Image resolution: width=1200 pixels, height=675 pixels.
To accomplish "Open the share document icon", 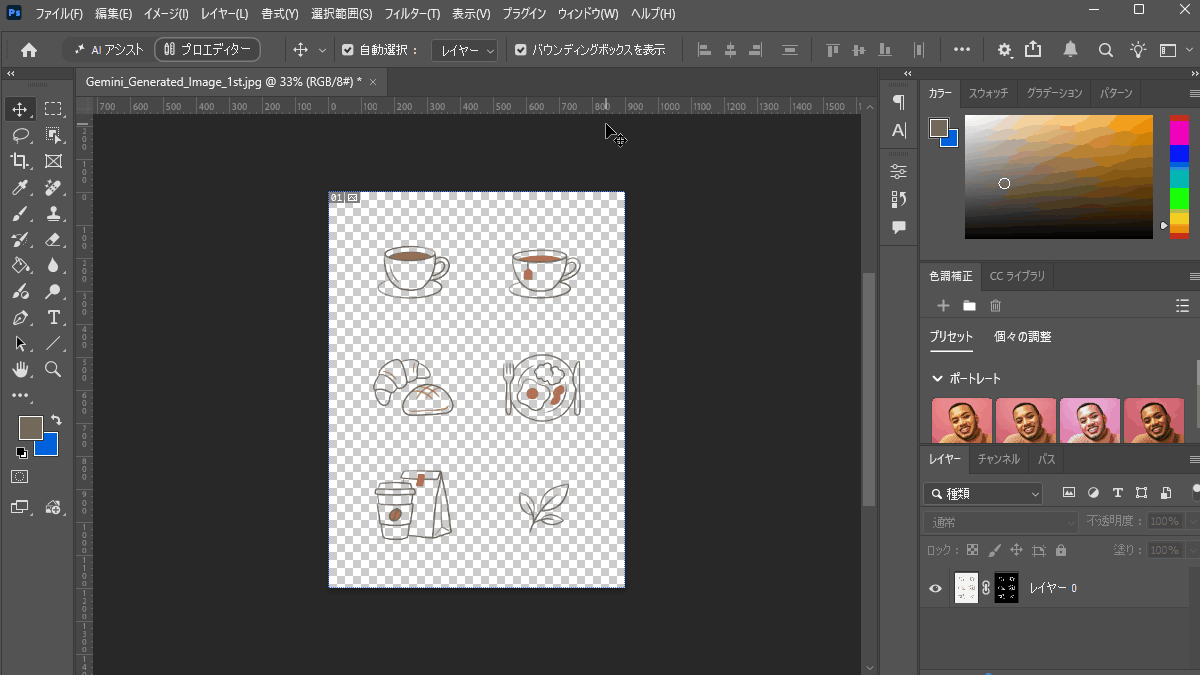I will [1034, 50].
